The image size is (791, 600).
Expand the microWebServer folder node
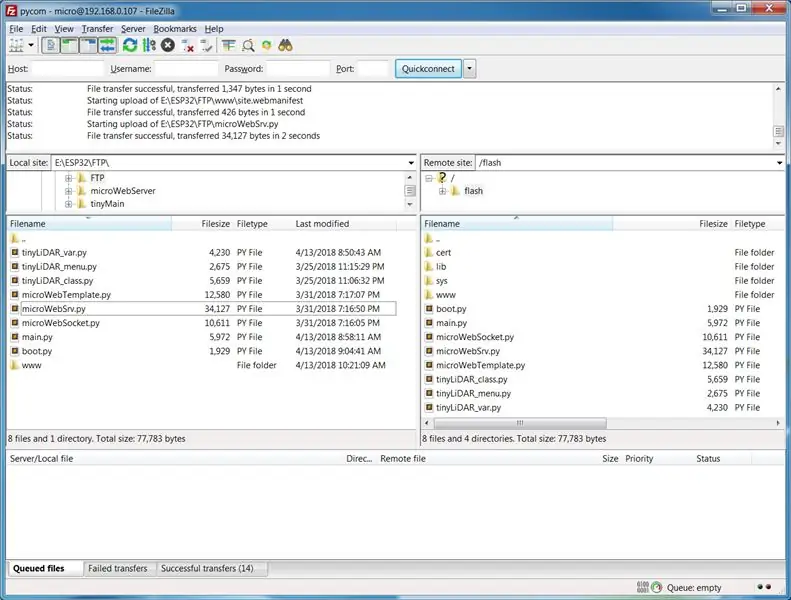click(x=69, y=191)
